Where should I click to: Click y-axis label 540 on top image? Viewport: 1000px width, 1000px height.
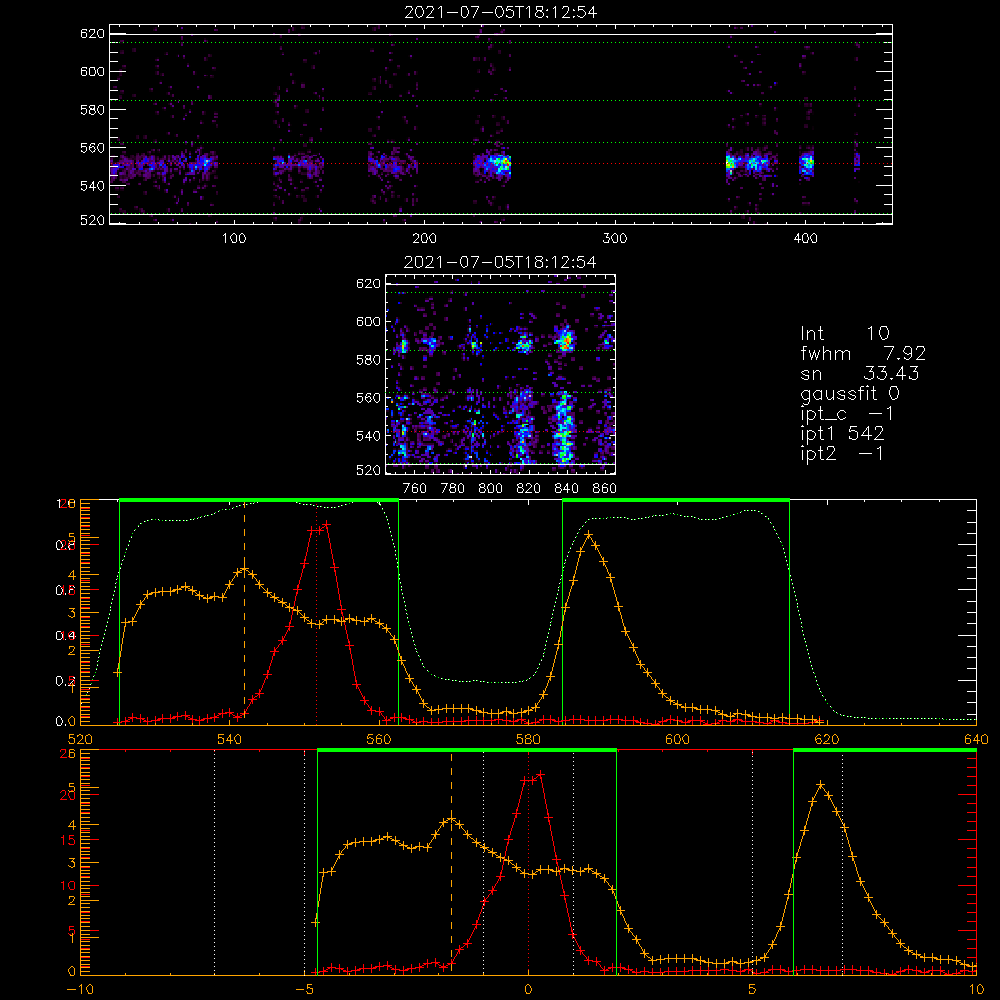[x=92, y=186]
